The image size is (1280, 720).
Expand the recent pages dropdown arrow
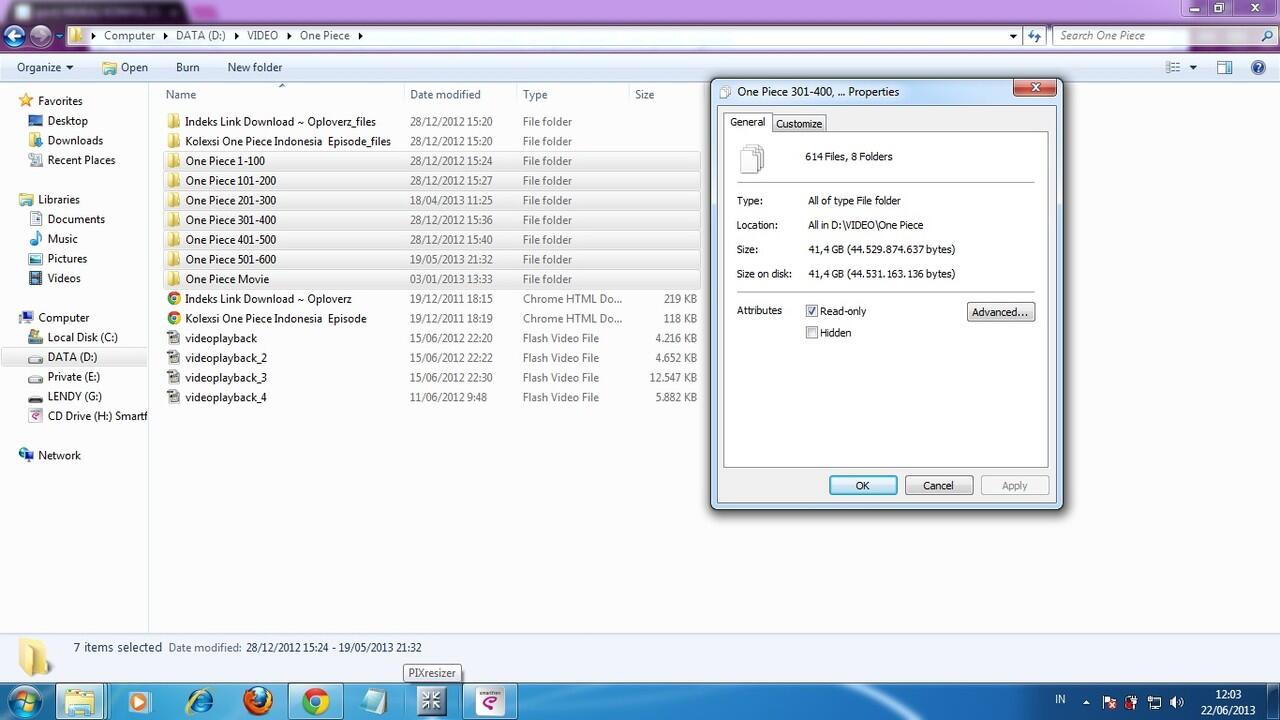tap(59, 36)
